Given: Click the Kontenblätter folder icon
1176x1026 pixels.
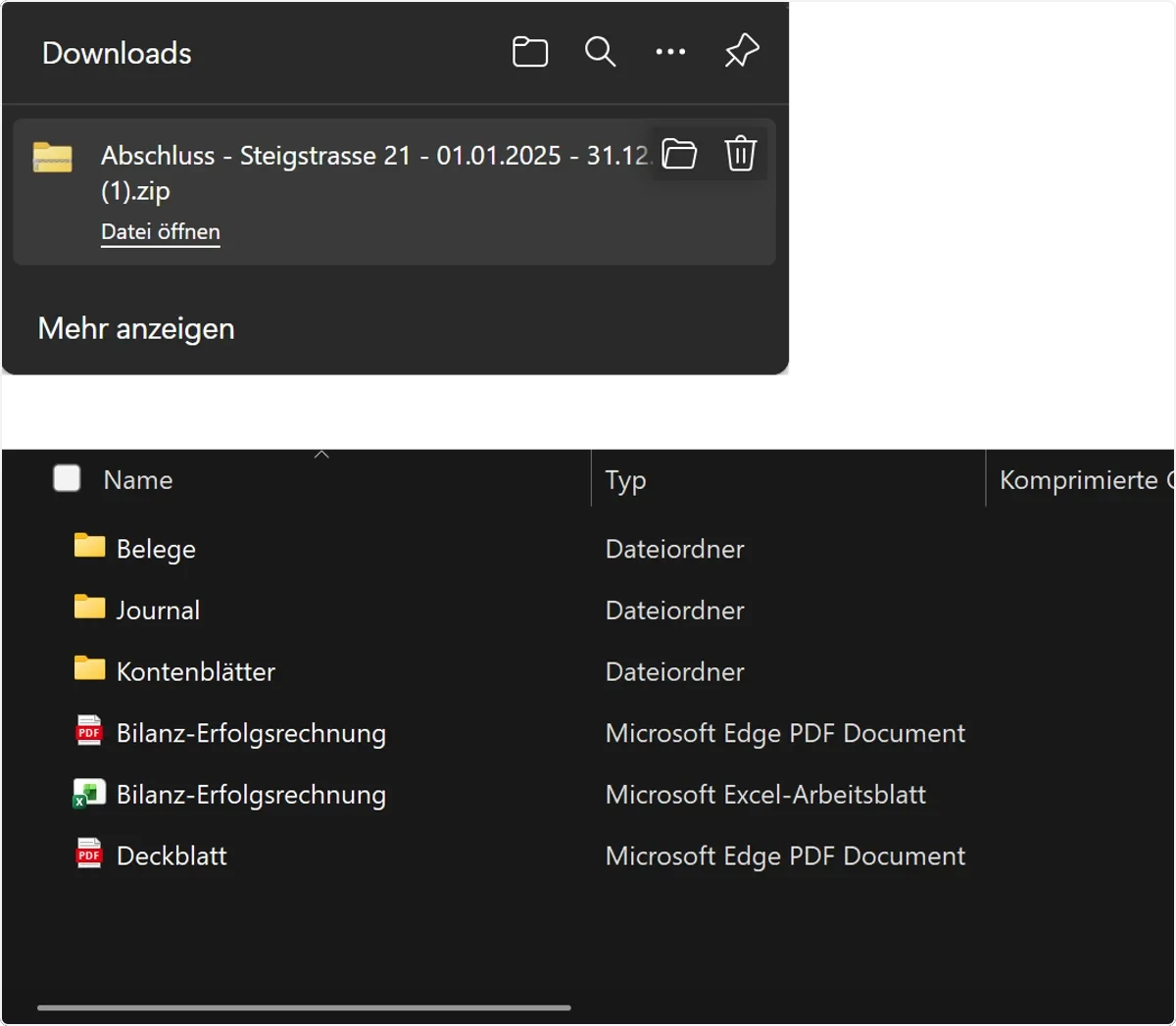Looking at the screenshot, I should point(89,668).
